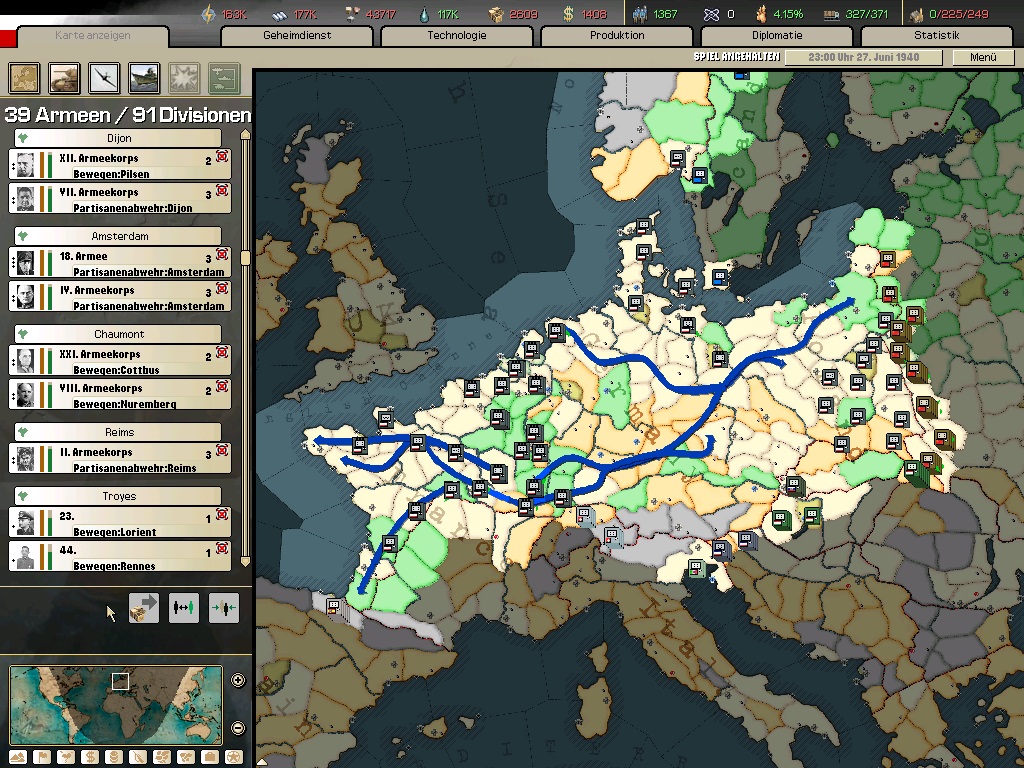The height and width of the screenshot is (768, 1024).
Task: Zoom in the map with plus button
Action: (238, 681)
